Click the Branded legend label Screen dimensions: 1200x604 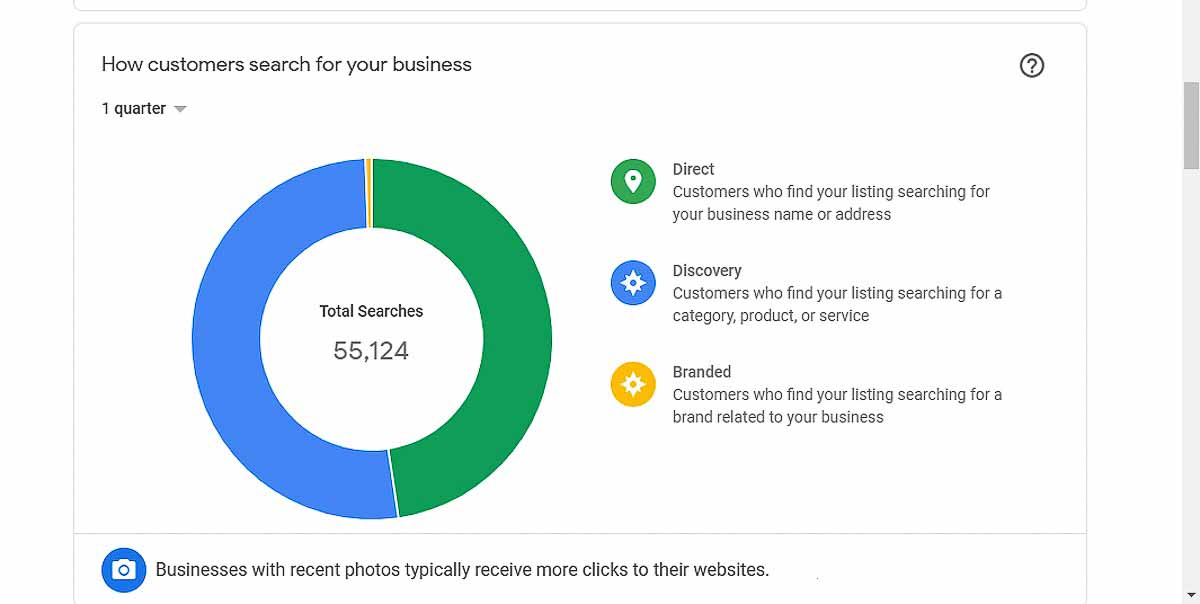point(702,371)
